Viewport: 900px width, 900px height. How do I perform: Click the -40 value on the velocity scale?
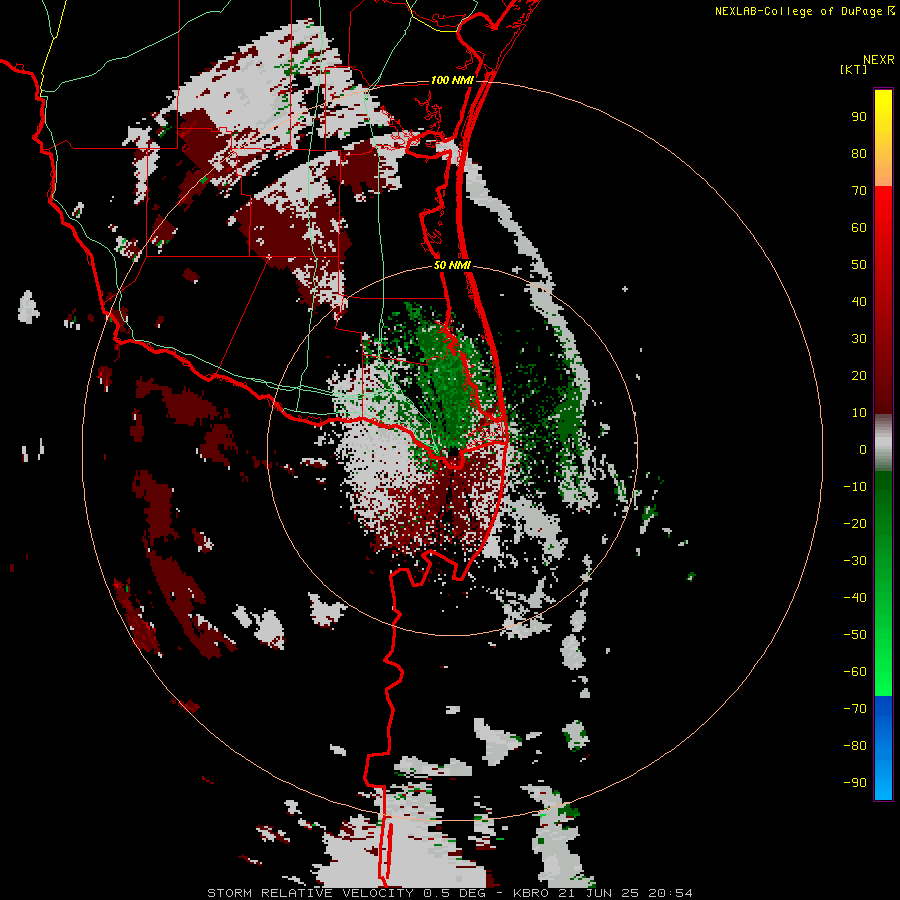pos(855,598)
